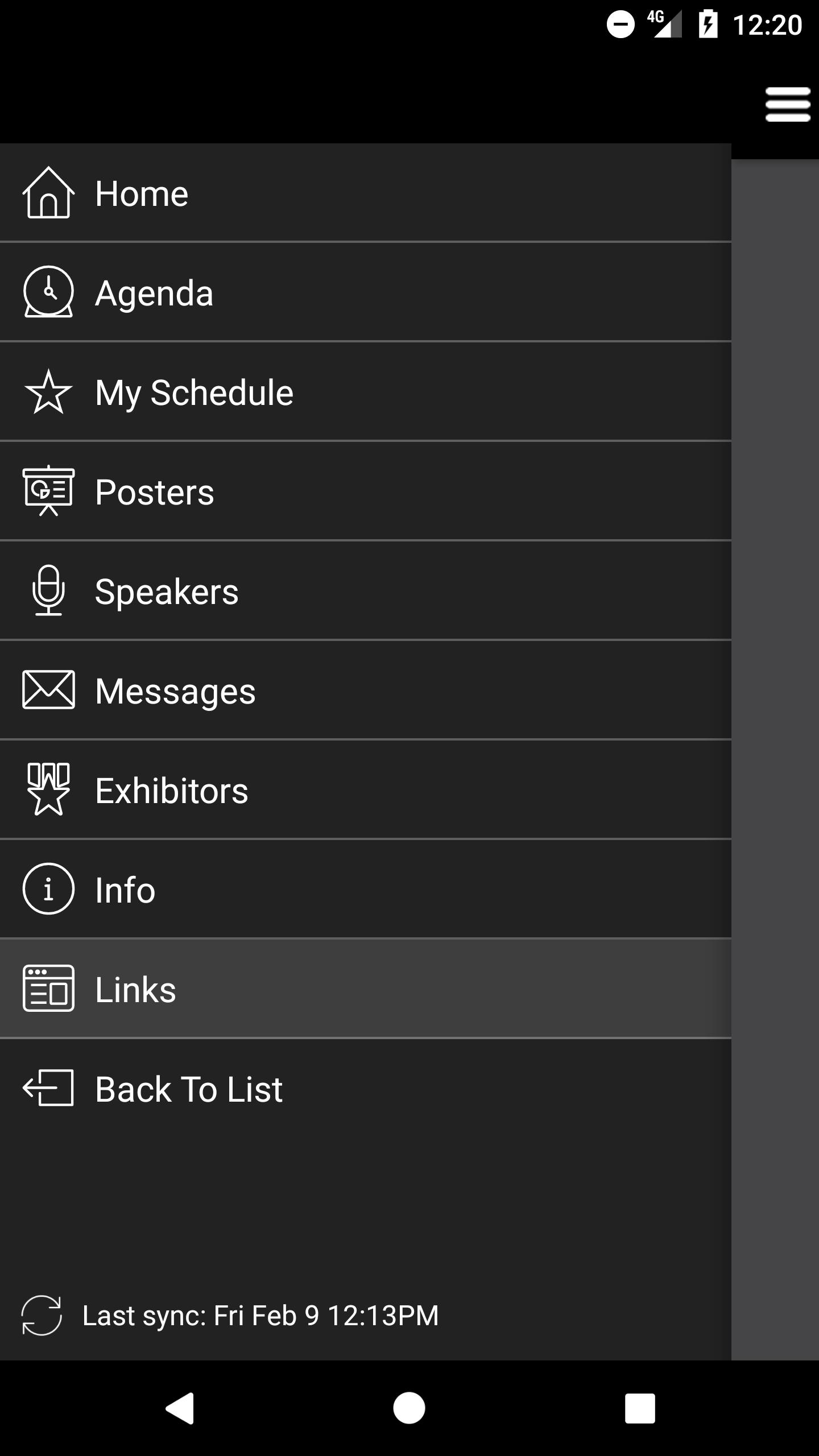Tap the house icon beside Home
The width and height of the screenshot is (819, 1456).
tap(48, 193)
